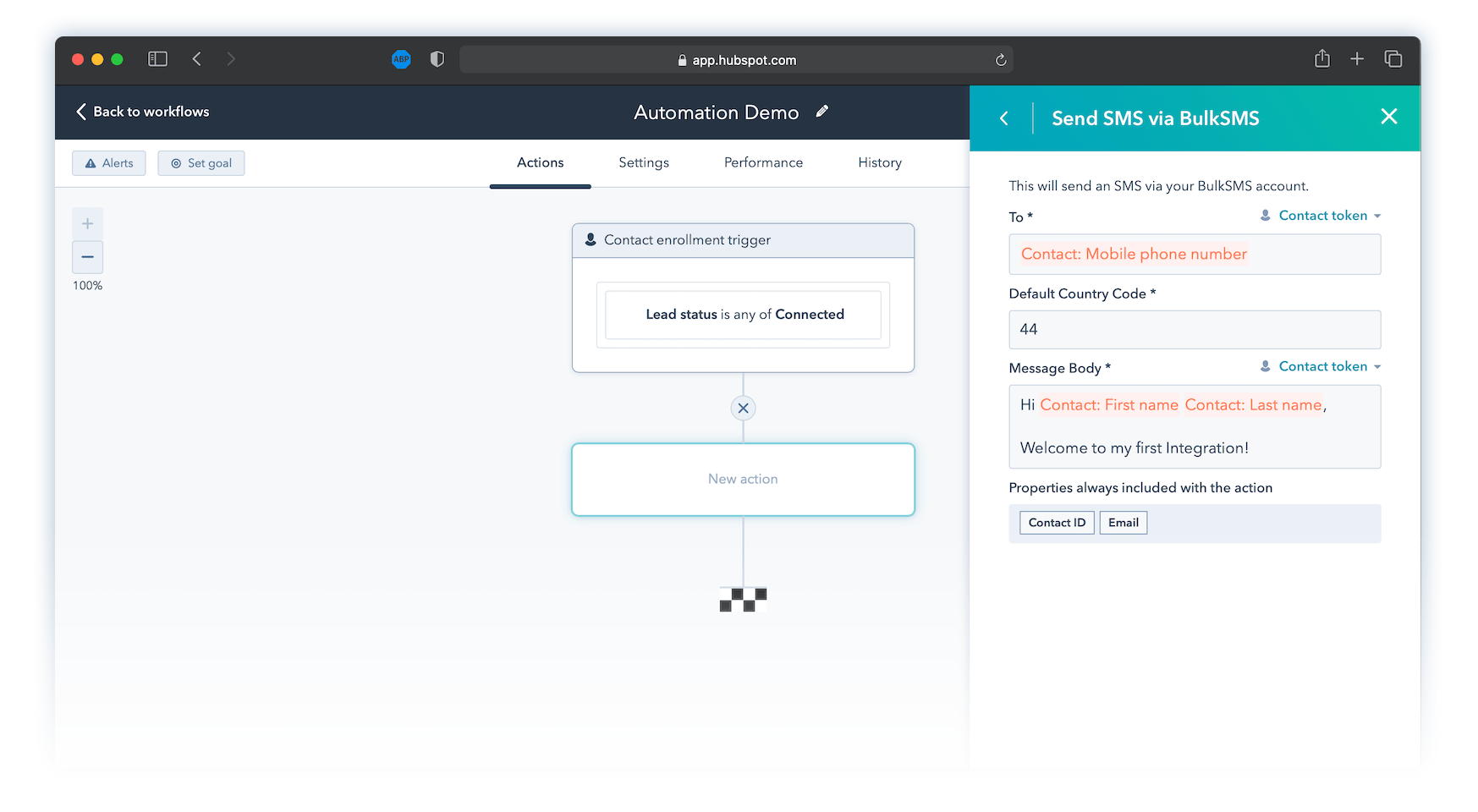Click the X connector between trigger and action
The image size is (1478, 812).
[743, 409]
